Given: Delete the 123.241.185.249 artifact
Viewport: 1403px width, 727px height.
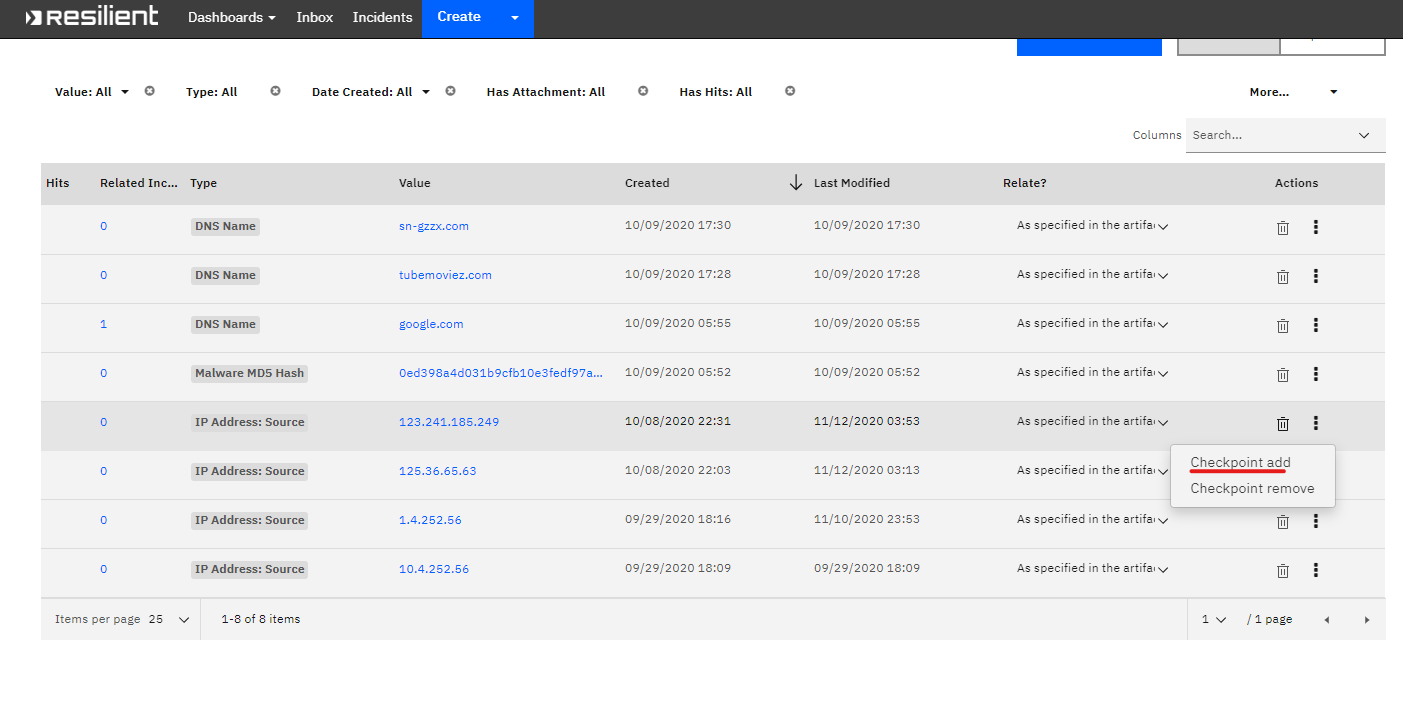Looking at the screenshot, I should click(1283, 424).
